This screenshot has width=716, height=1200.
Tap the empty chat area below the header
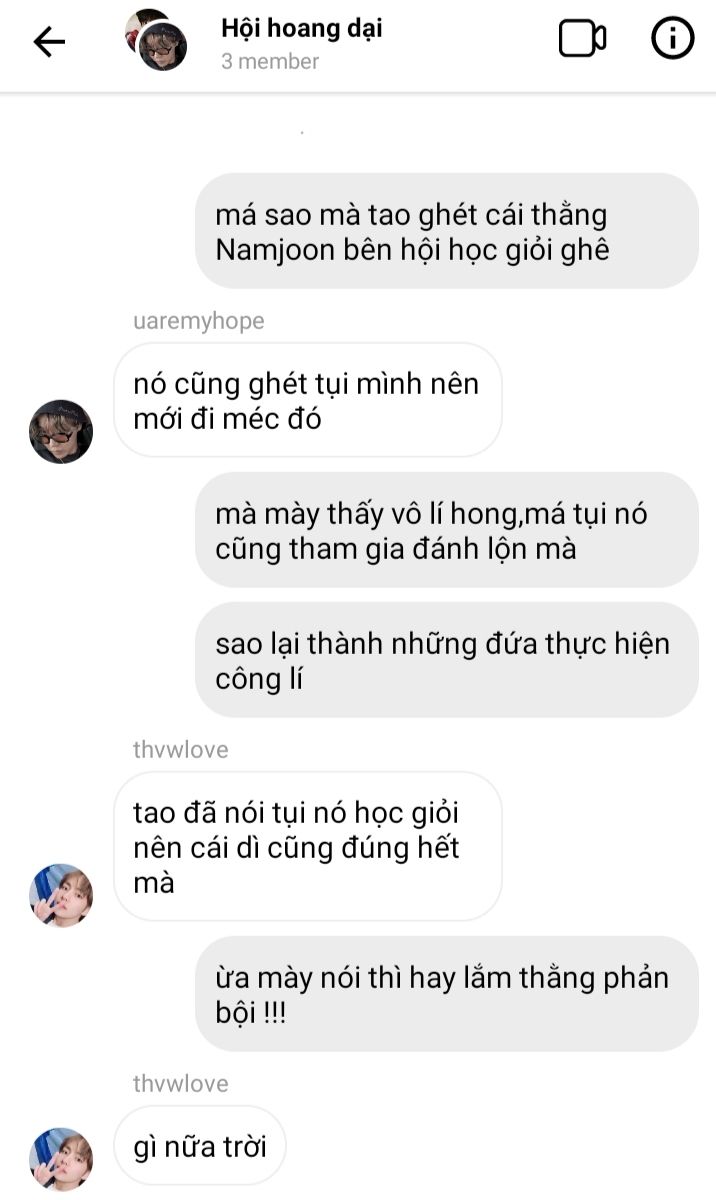[x=358, y=132]
